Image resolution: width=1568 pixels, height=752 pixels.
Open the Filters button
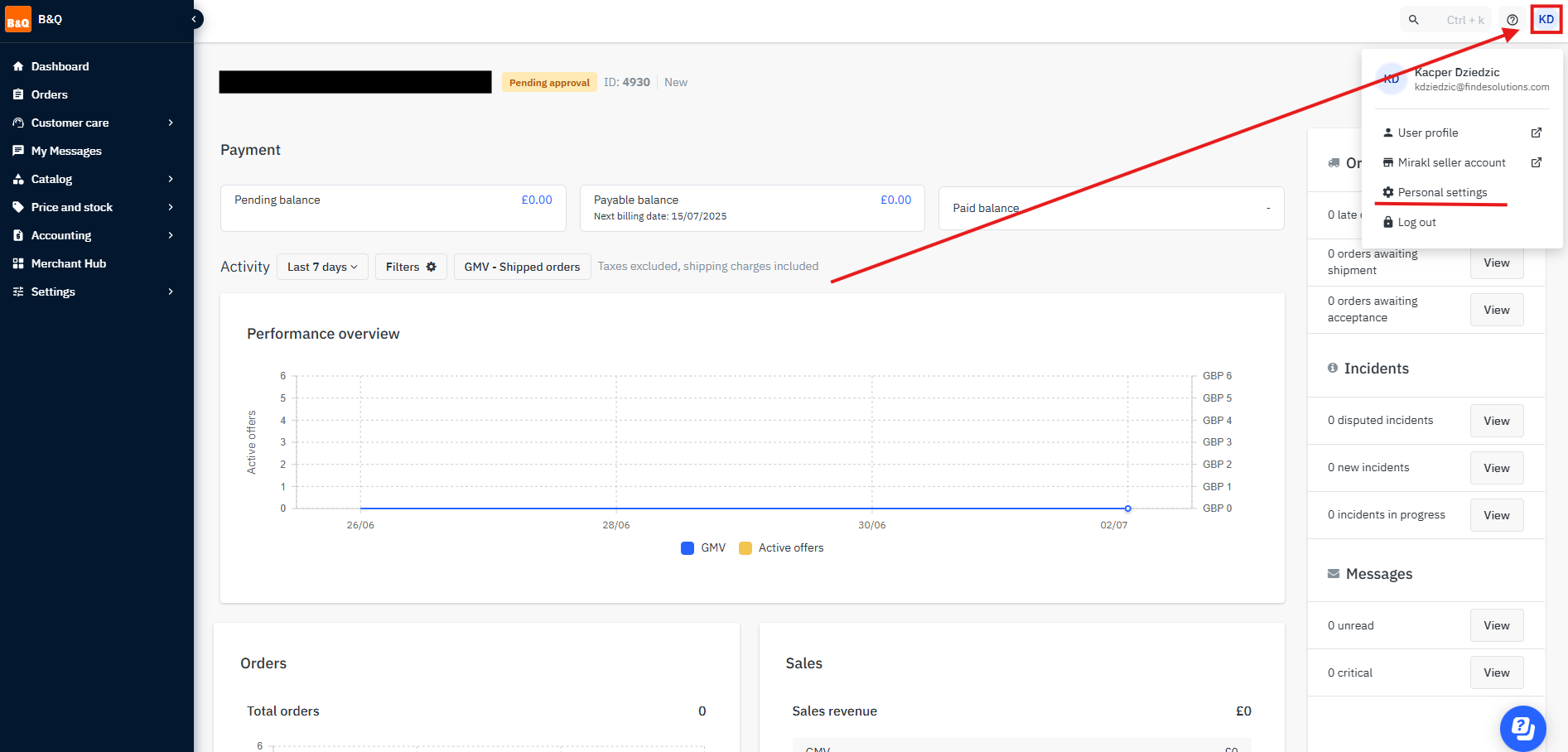[x=411, y=267]
